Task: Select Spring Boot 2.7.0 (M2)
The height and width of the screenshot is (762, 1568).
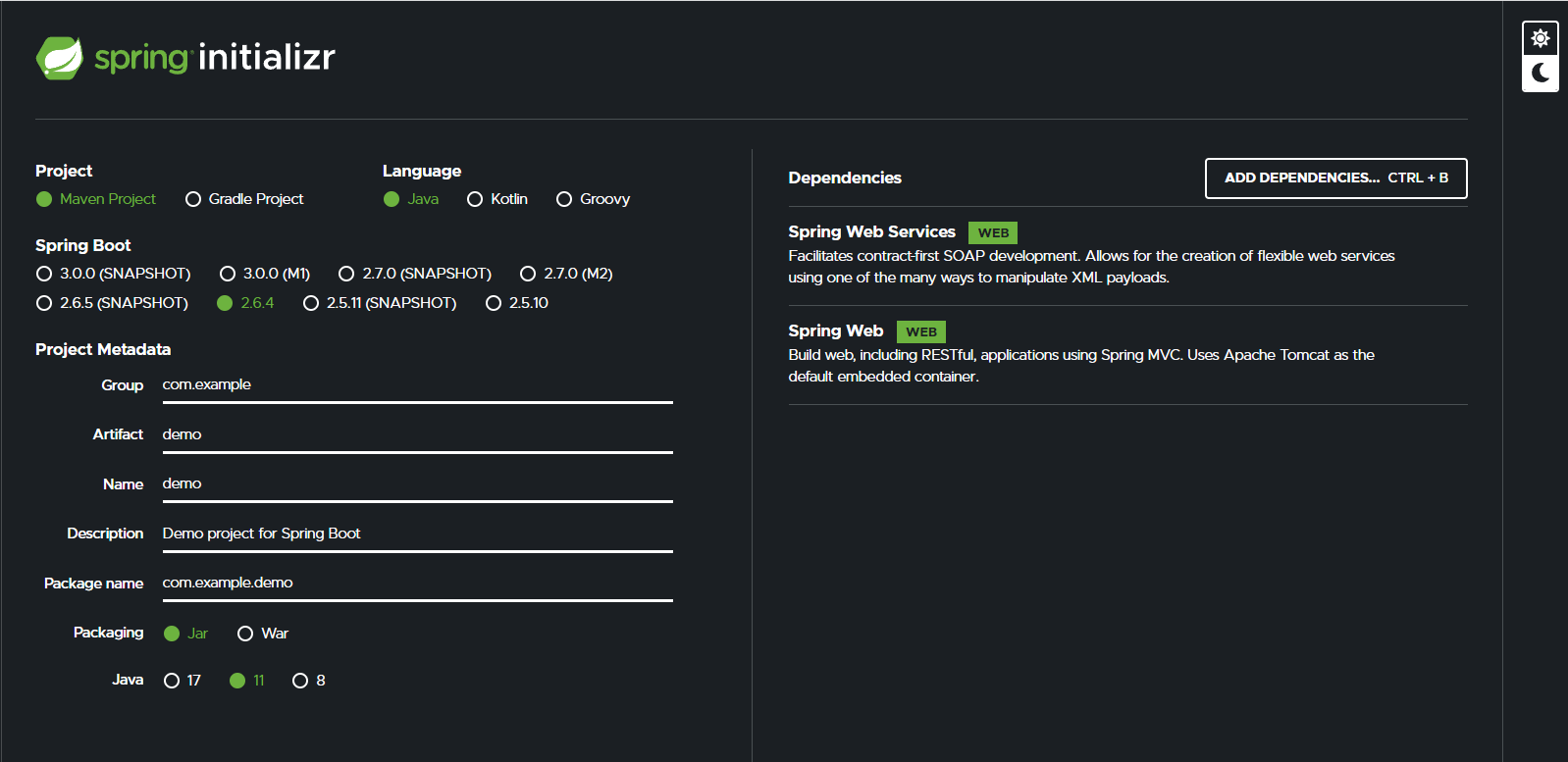Action: (566, 274)
